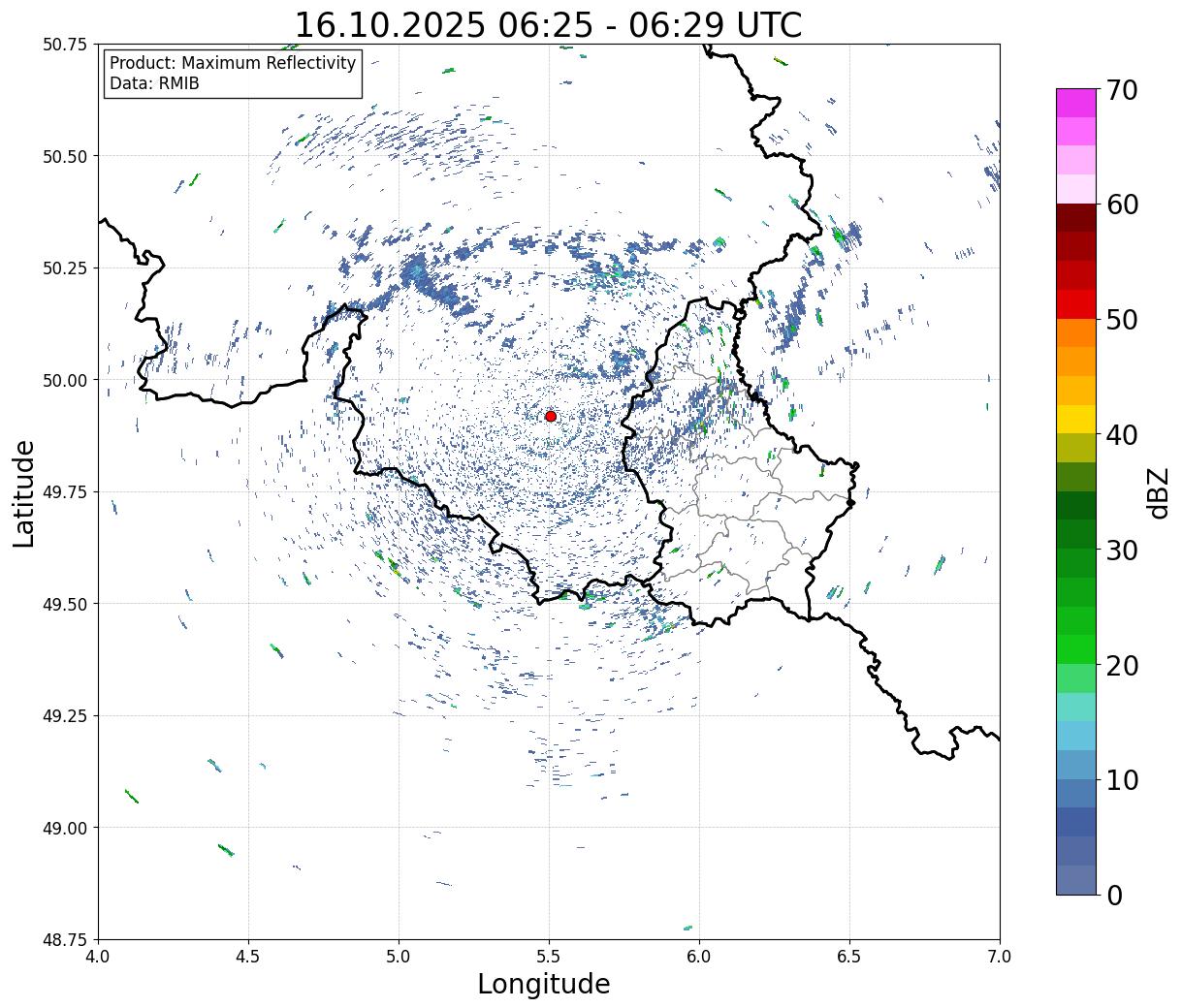Click the 'Data: RMIB' legend line
1182x1008 pixels.
(154, 83)
